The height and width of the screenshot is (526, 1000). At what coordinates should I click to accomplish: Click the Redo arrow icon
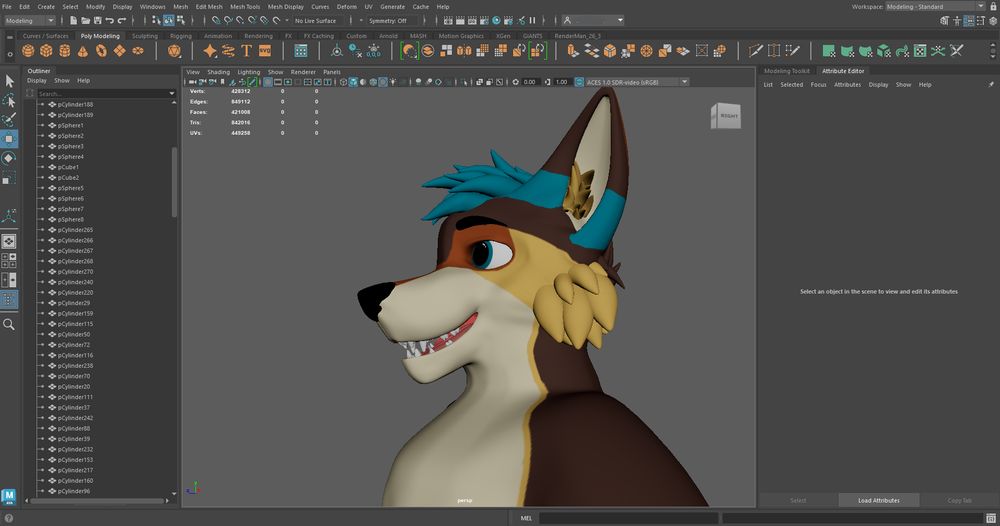(x=121, y=20)
